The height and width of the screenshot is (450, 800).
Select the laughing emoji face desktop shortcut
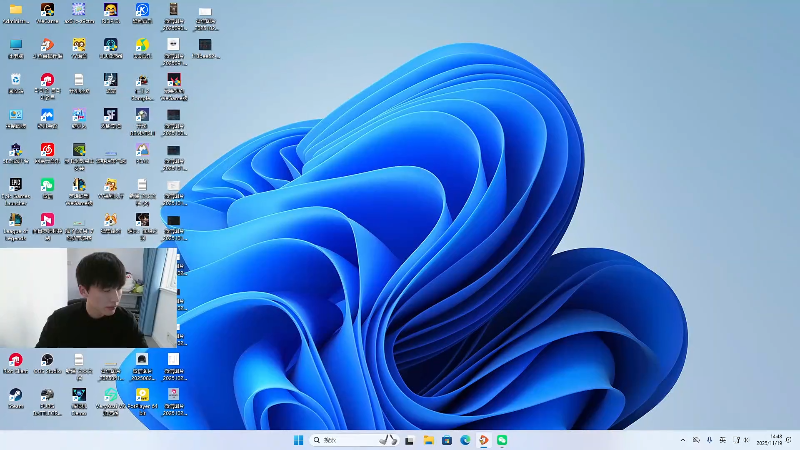click(x=110, y=10)
